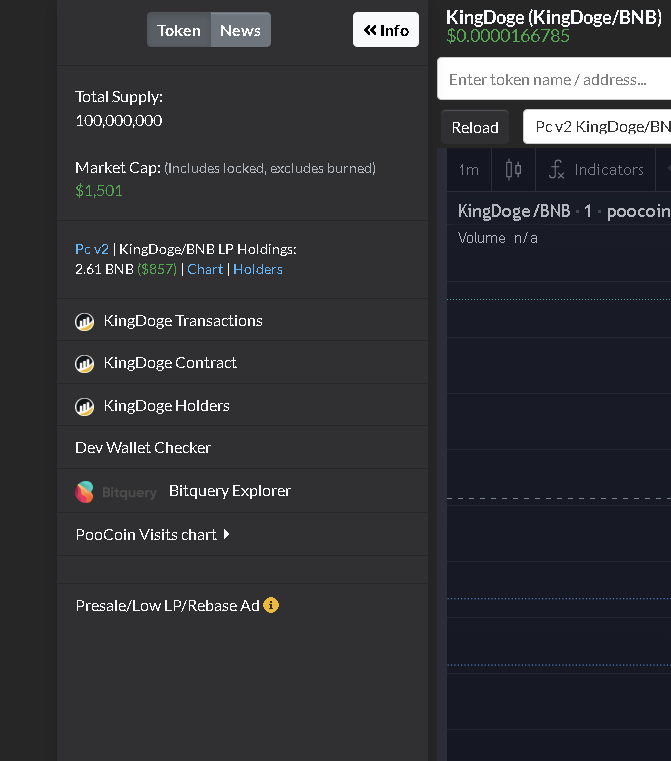Open the Dev Wallet Checker
Screen dimensions: 671x761
pos(143,447)
